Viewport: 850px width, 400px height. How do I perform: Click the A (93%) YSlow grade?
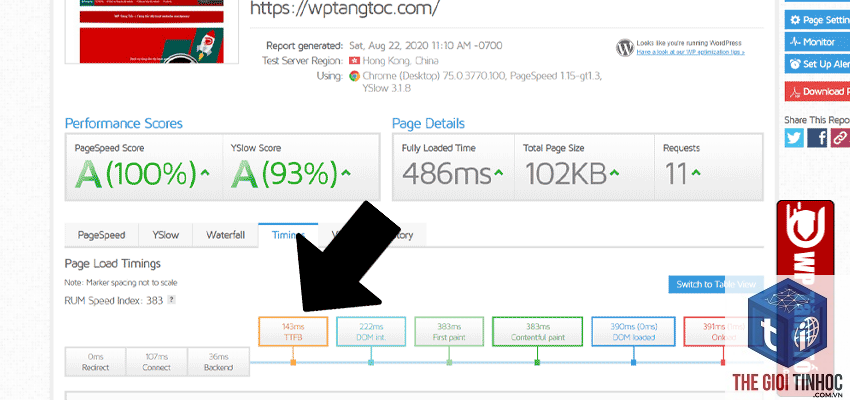pos(284,175)
